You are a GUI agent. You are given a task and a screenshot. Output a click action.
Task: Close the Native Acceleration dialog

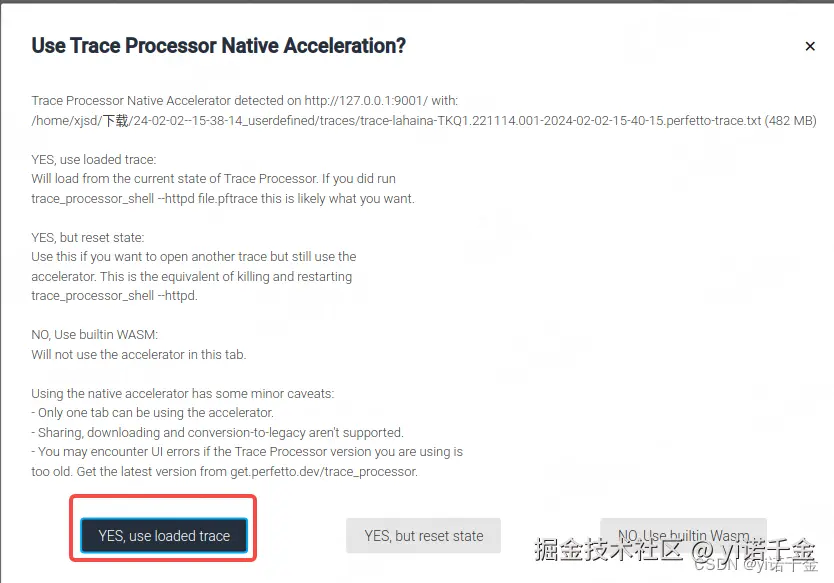click(x=810, y=46)
